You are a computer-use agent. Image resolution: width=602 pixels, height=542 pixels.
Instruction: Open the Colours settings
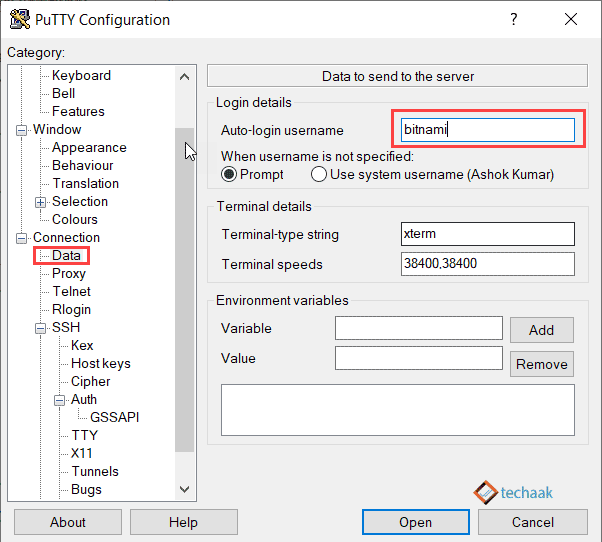[75, 220]
